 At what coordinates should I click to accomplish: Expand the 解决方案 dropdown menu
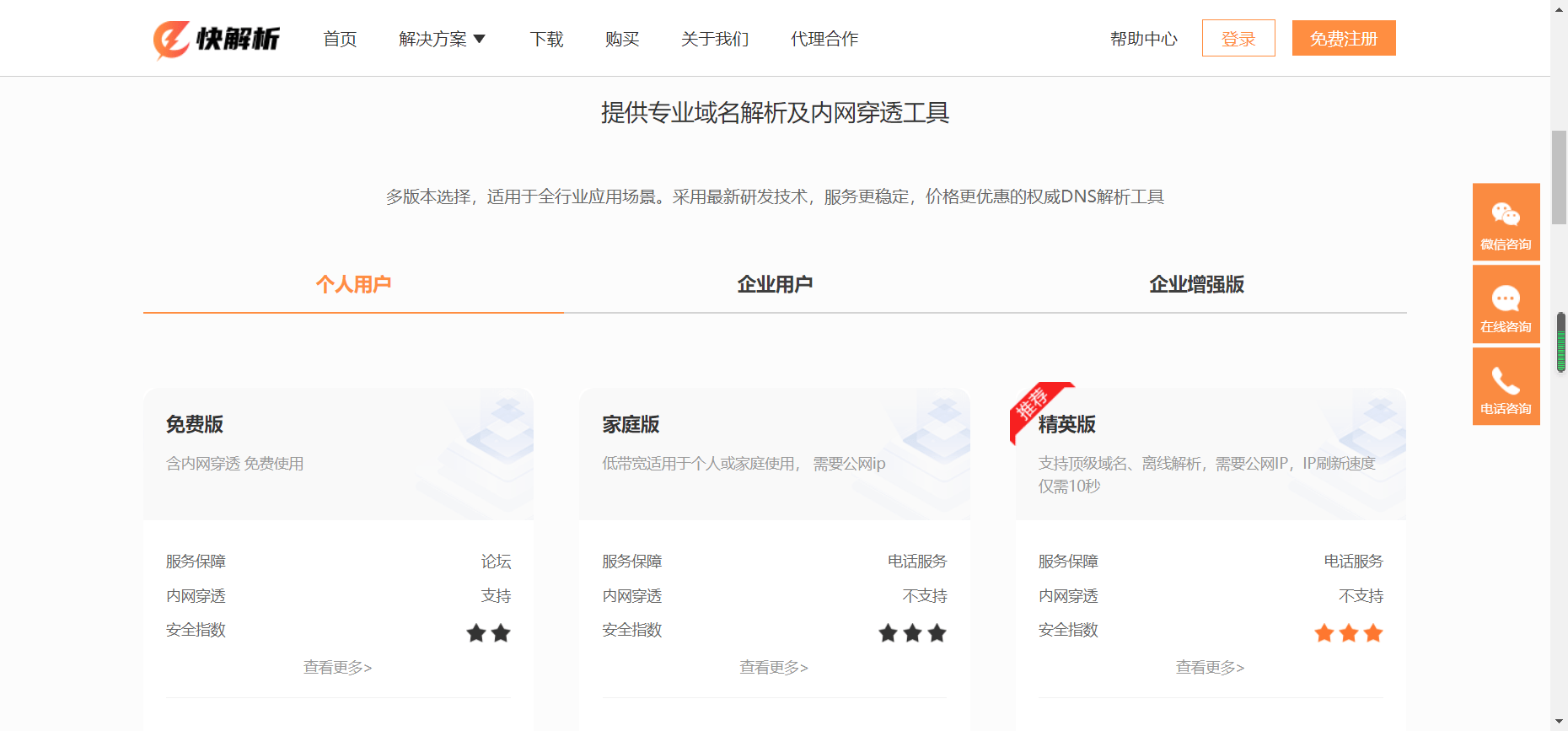[x=443, y=39]
